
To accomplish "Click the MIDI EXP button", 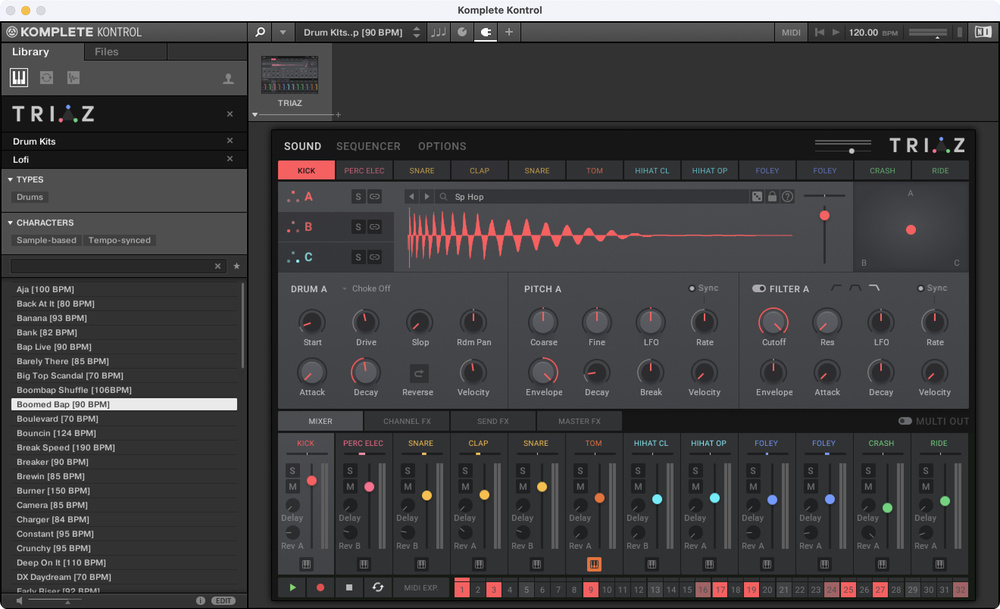I will pos(421,587).
